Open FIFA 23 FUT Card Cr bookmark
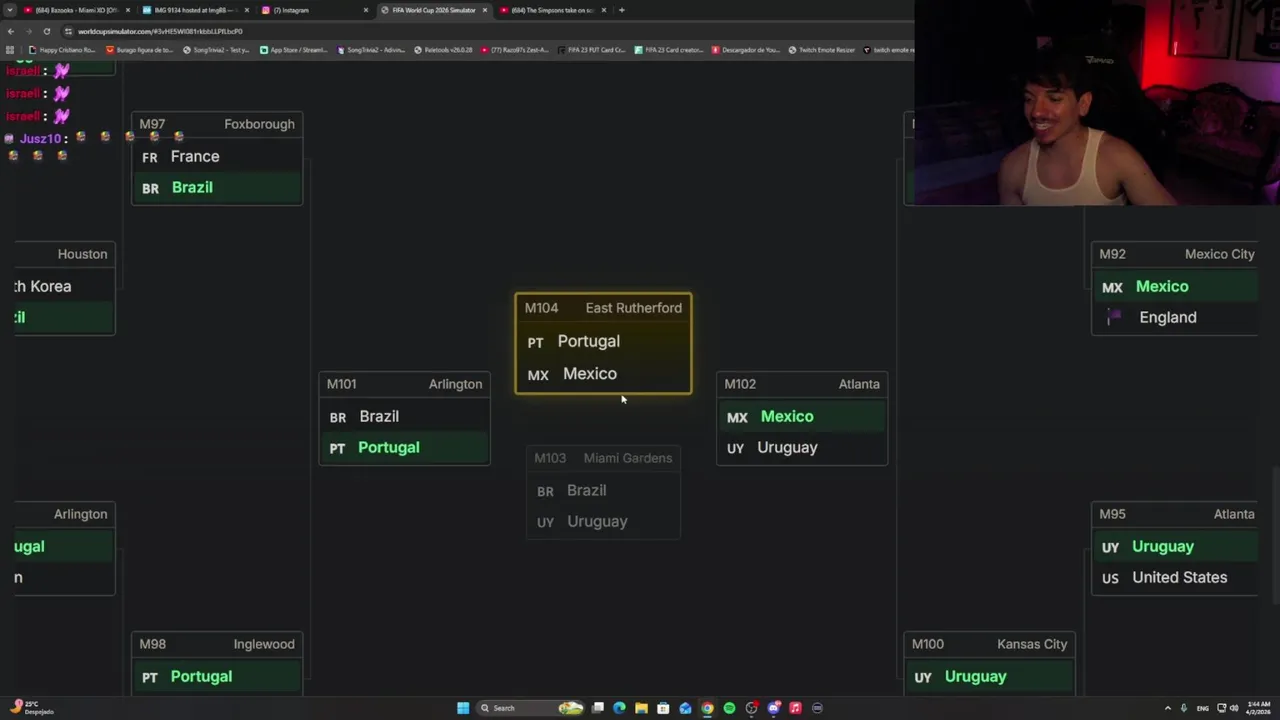Screen dimensions: 1280x720 click(x=591, y=50)
